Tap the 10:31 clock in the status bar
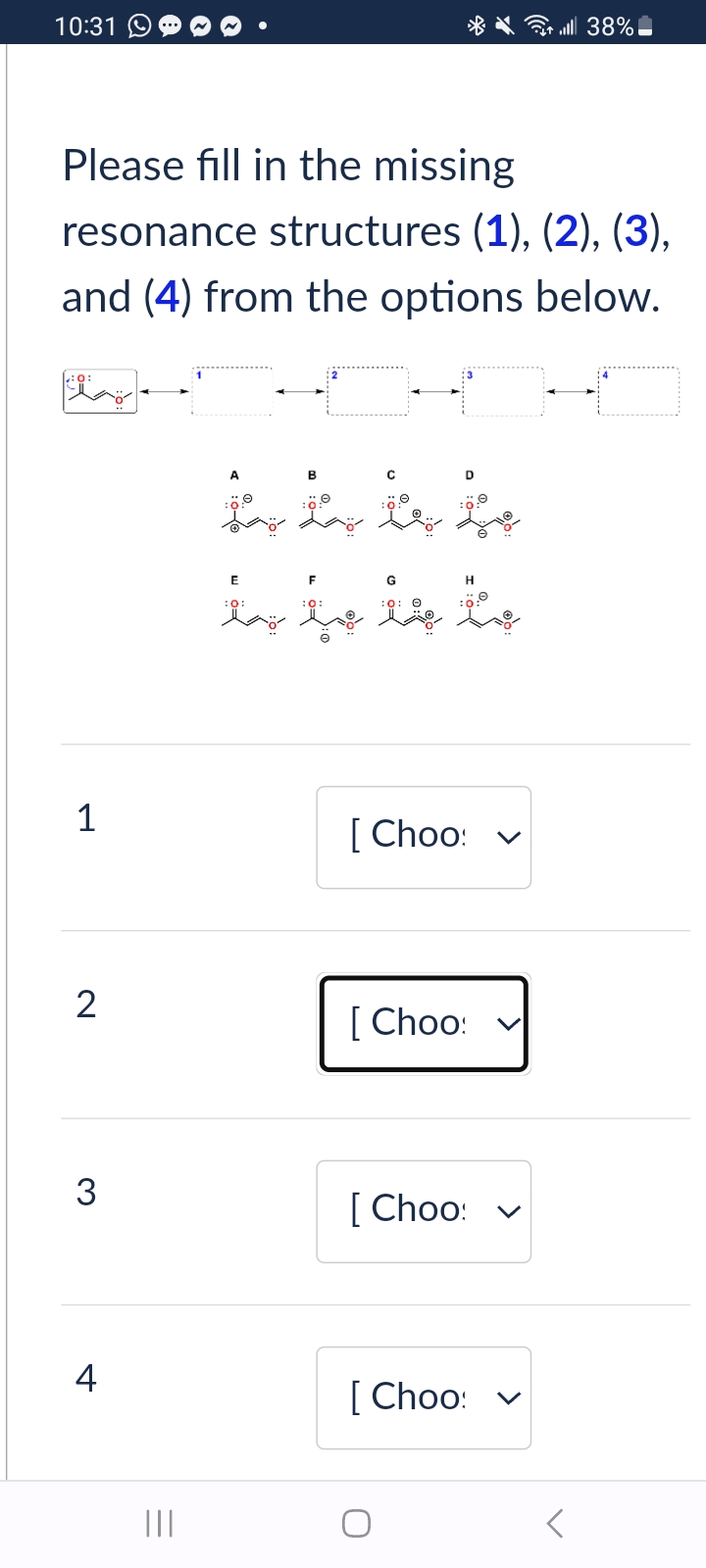 tap(83, 25)
